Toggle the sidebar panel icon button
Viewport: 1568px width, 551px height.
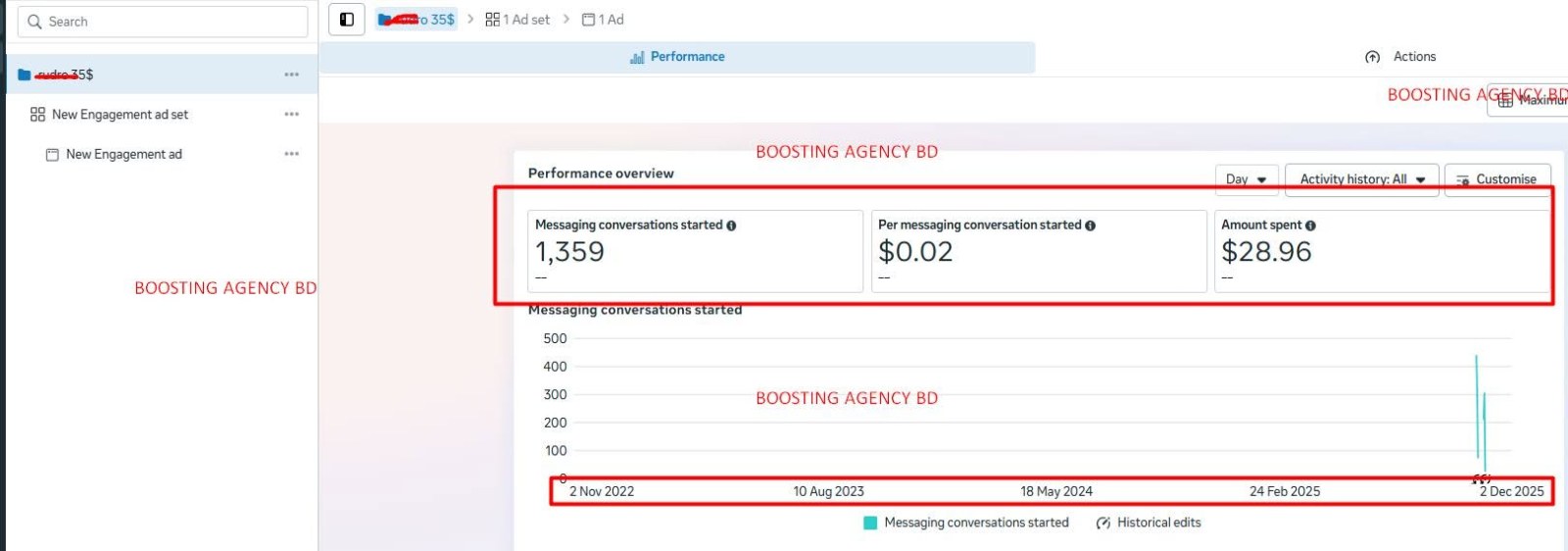pyautogui.click(x=347, y=20)
